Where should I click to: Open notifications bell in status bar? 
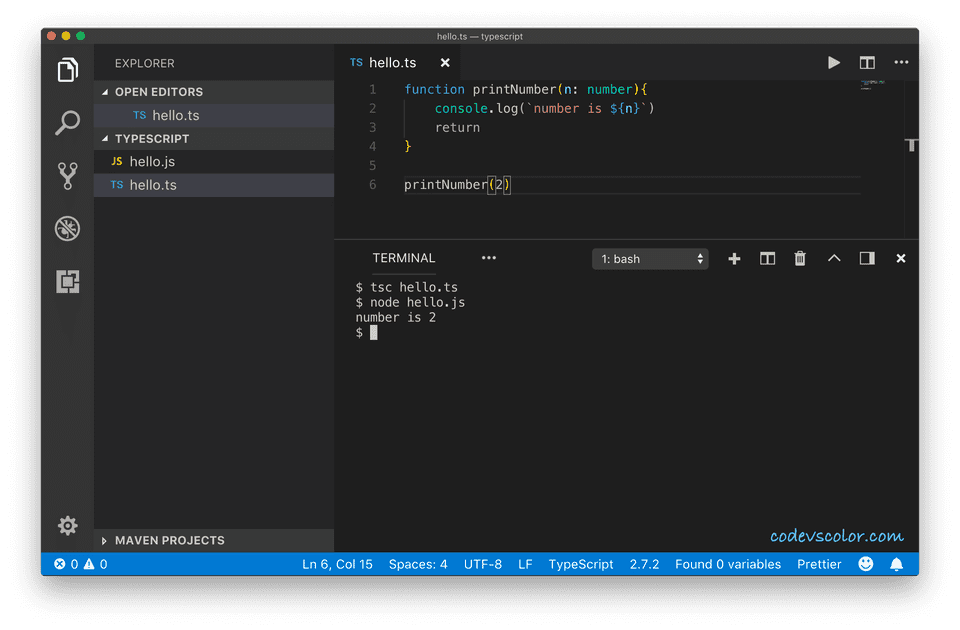click(x=897, y=564)
